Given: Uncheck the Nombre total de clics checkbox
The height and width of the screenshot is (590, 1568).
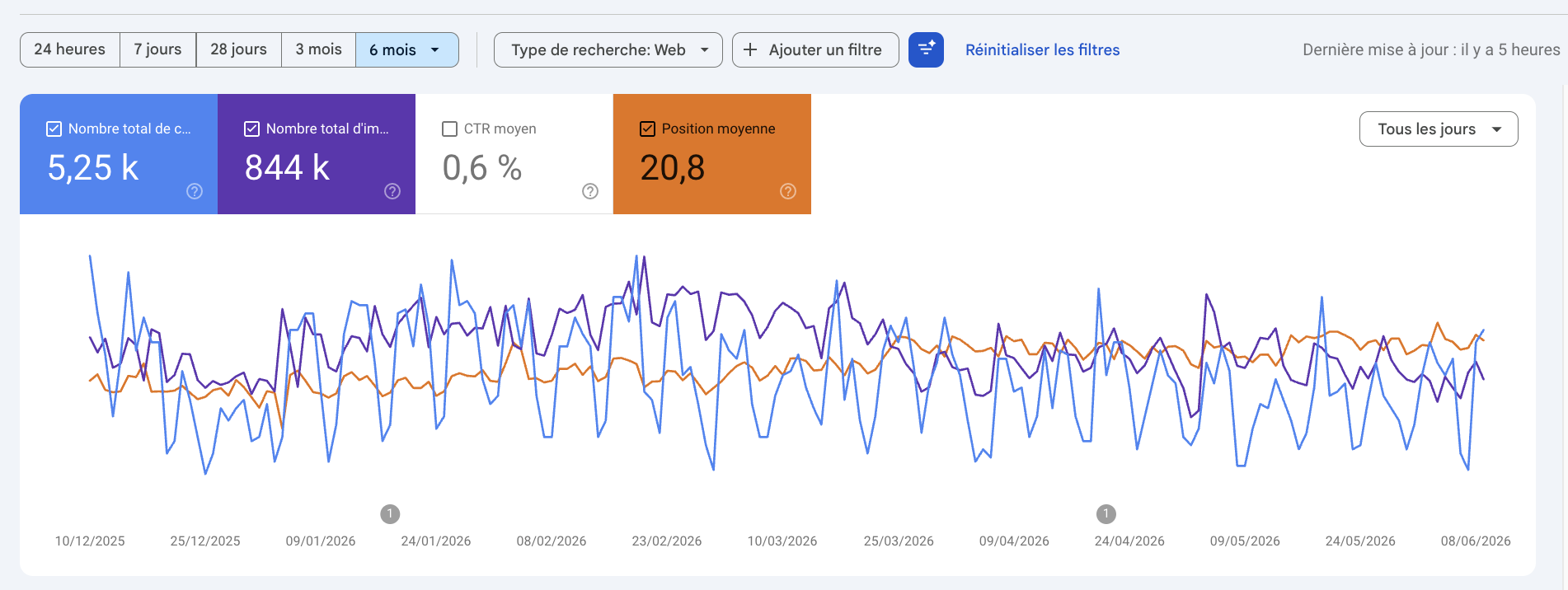Looking at the screenshot, I should [54, 129].
